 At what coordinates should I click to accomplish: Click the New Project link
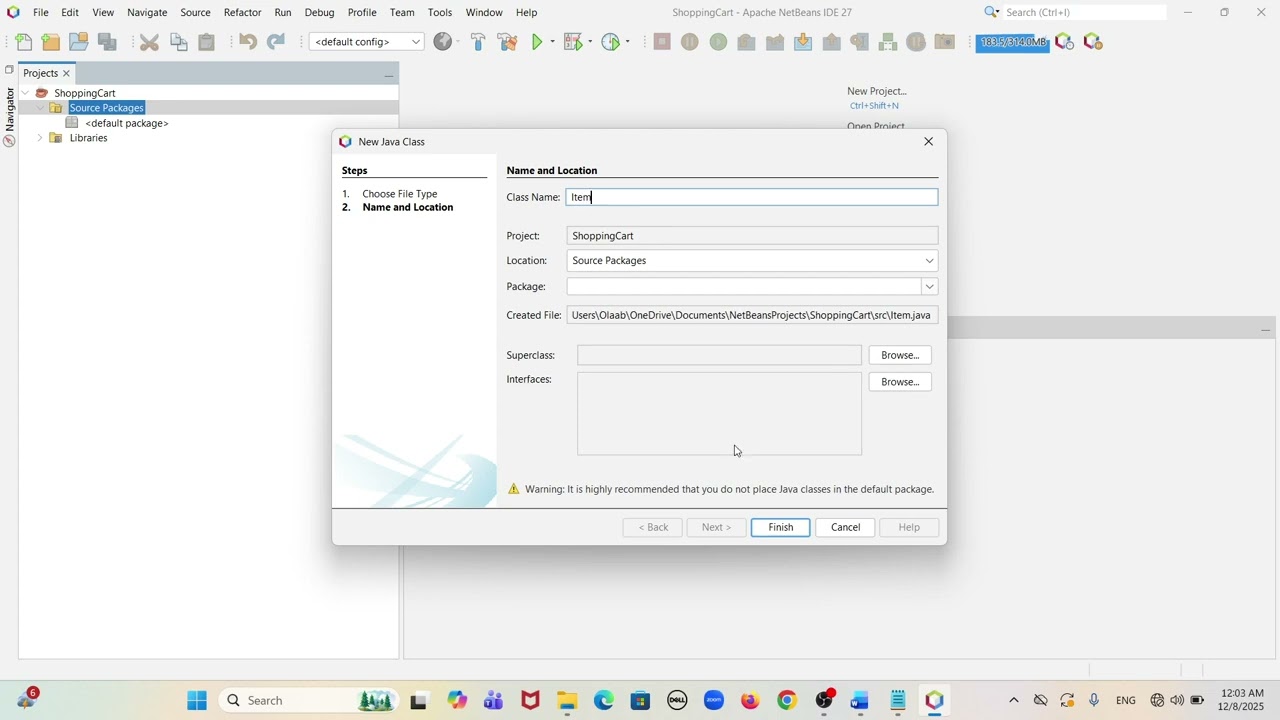click(x=877, y=91)
